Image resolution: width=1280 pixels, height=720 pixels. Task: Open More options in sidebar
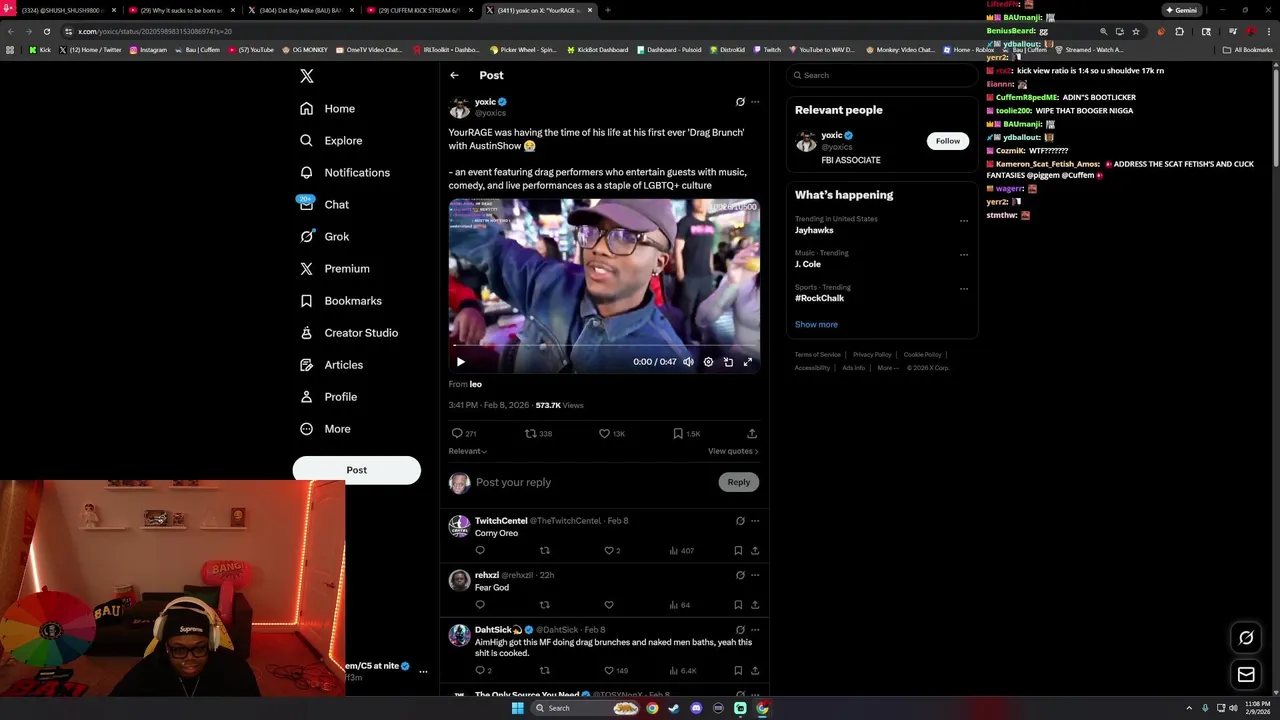click(325, 429)
